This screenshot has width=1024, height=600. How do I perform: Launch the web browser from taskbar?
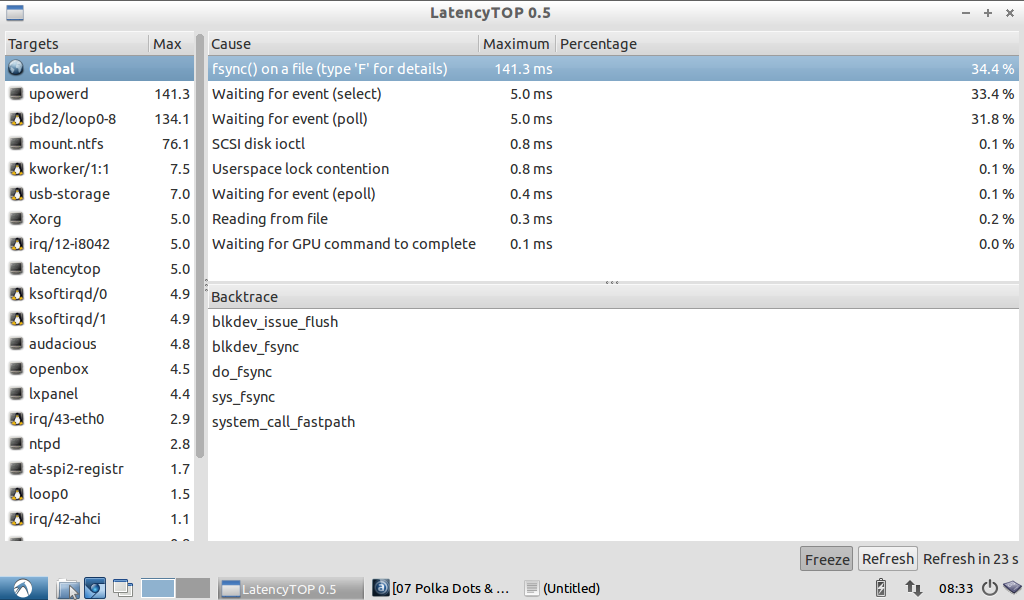tap(95, 588)
